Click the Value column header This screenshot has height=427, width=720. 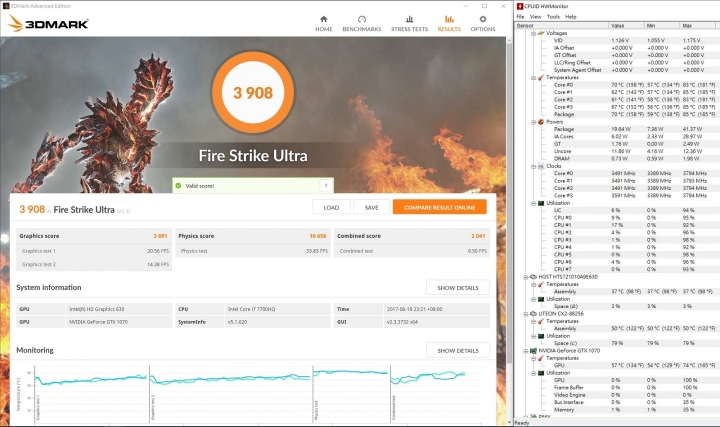click(x=626, y=26)
